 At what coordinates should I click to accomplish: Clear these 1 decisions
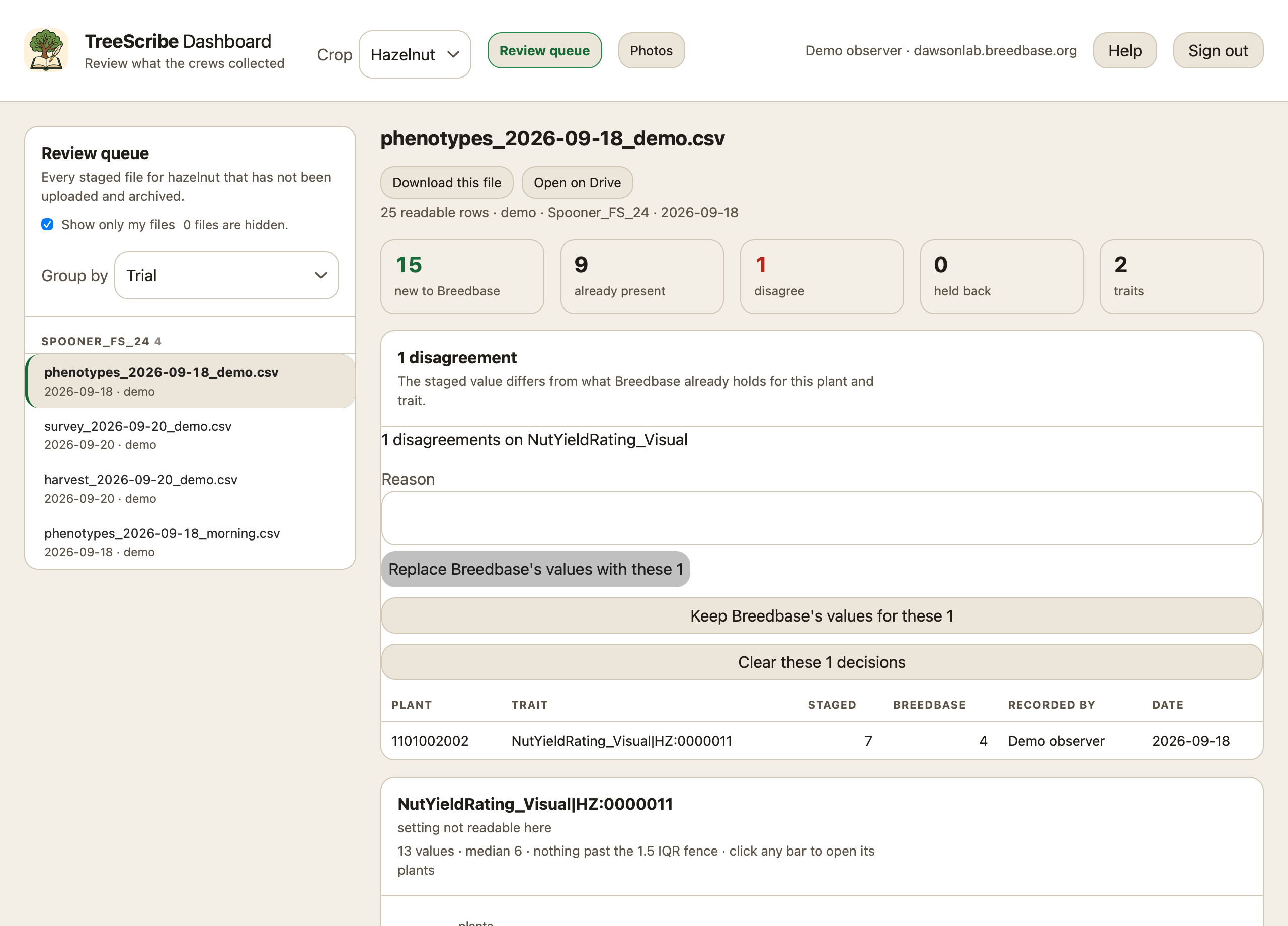tap(822, 662)
